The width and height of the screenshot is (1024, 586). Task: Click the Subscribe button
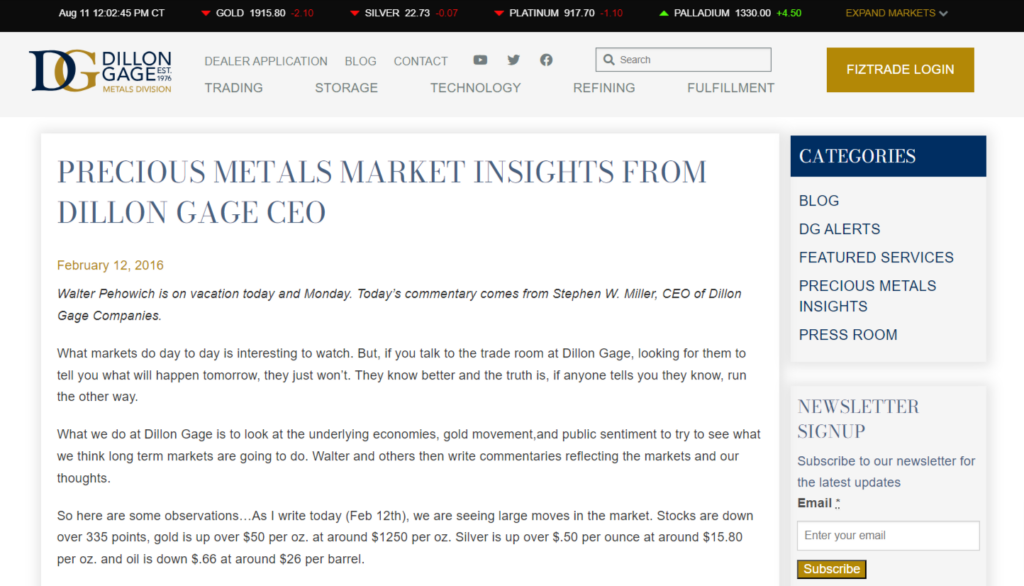831,569
